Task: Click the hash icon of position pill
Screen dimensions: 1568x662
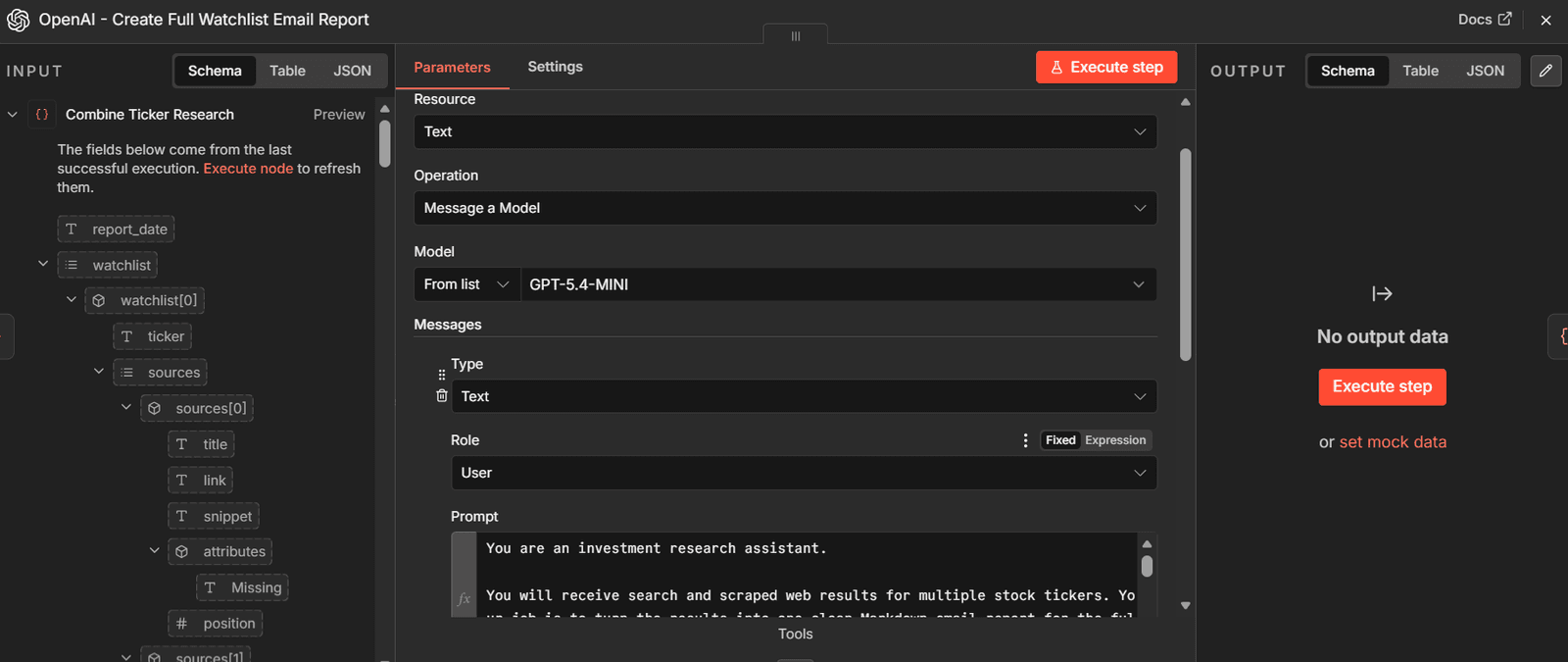Action: coord(181,624)
